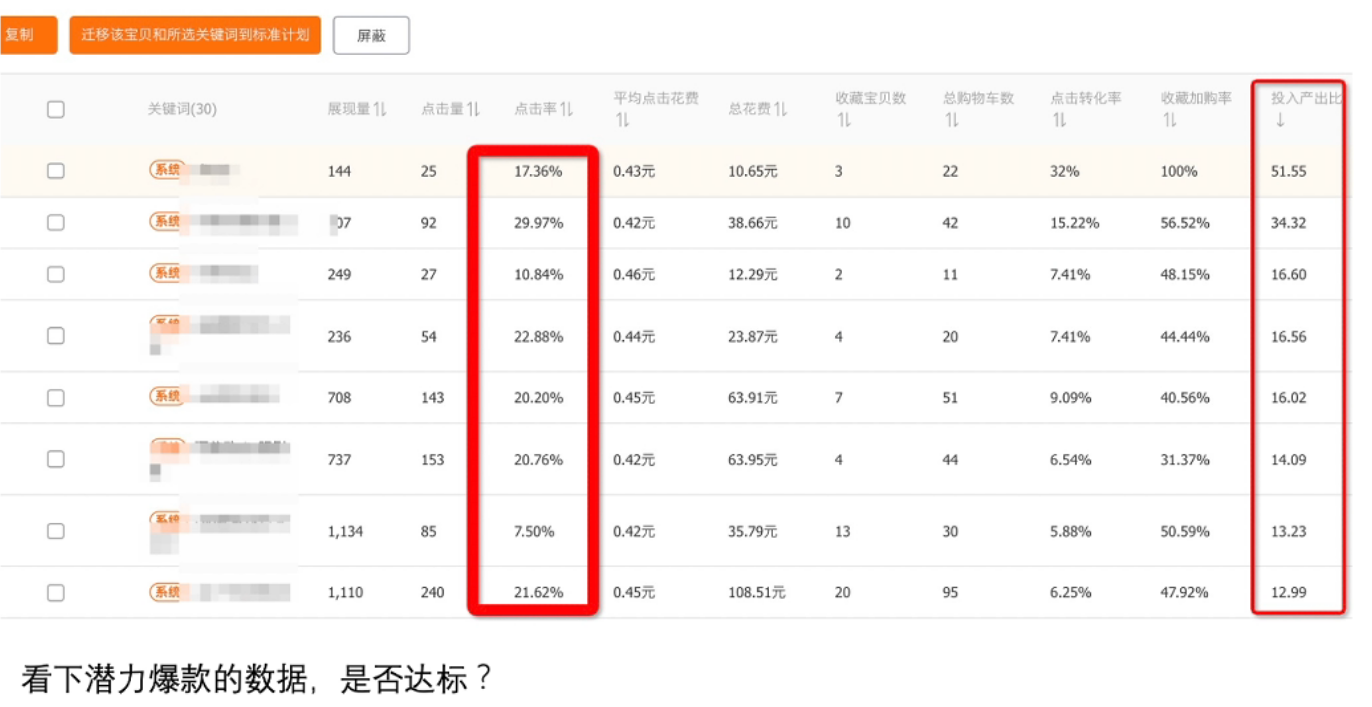Screen dimensions: 1372x707
Task: Click the 22.88% click rate cell
Action: click(x=538, y=337)
